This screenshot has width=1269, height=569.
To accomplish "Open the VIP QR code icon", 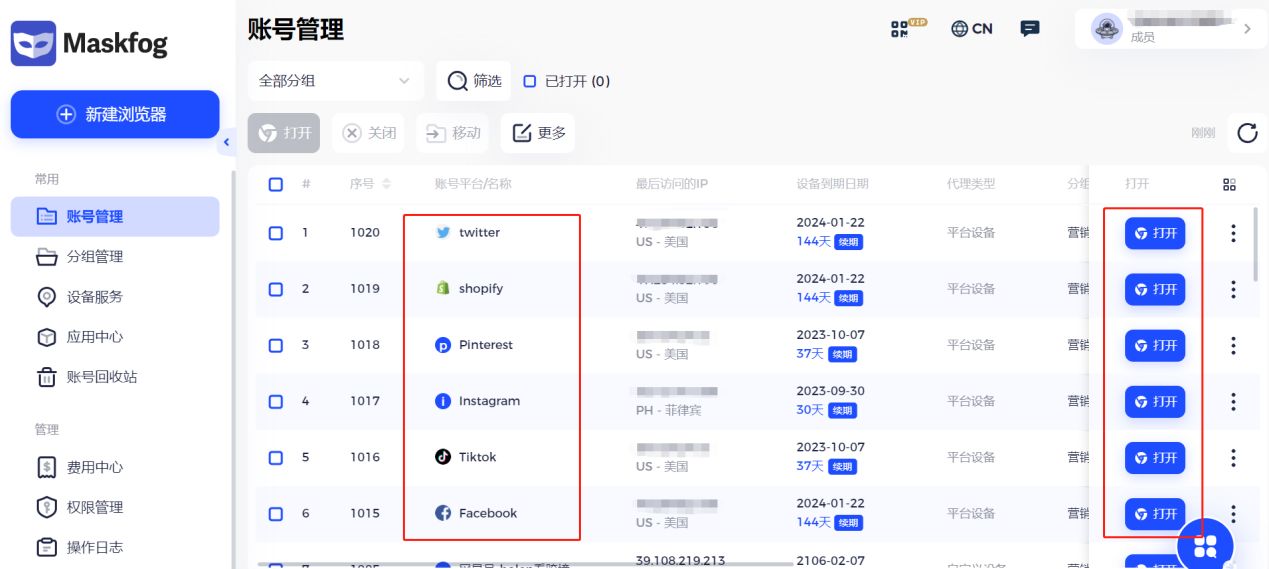I will tap(908, 28).
